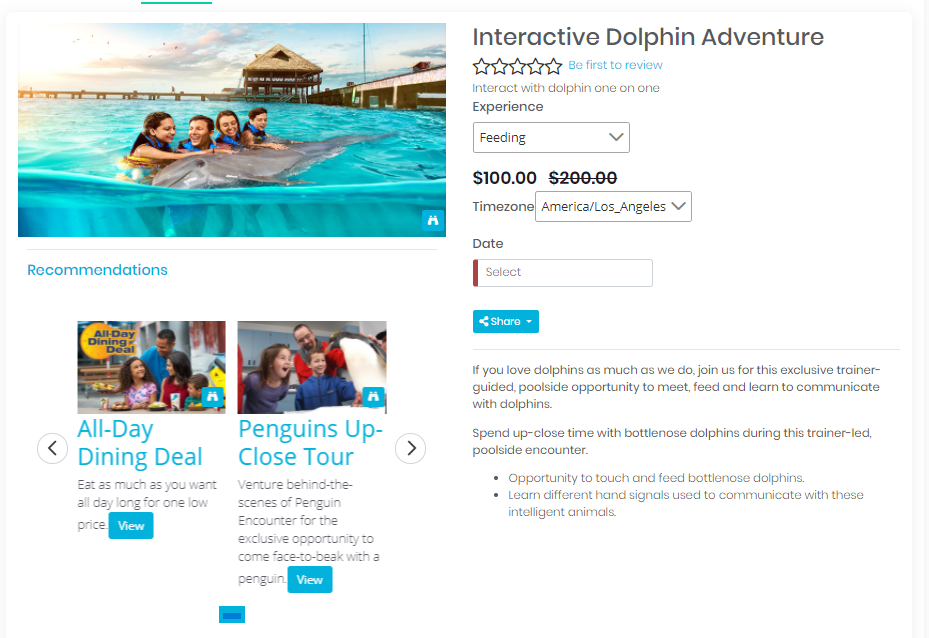Click View button under All-Day Dining Deal
The width and height of the screenshot is (929, 638).
131,525
